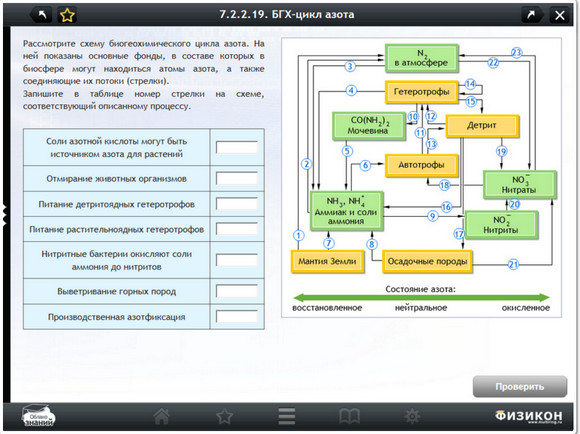
Task: Click the Детрит box in diagram
Action: 482,126
